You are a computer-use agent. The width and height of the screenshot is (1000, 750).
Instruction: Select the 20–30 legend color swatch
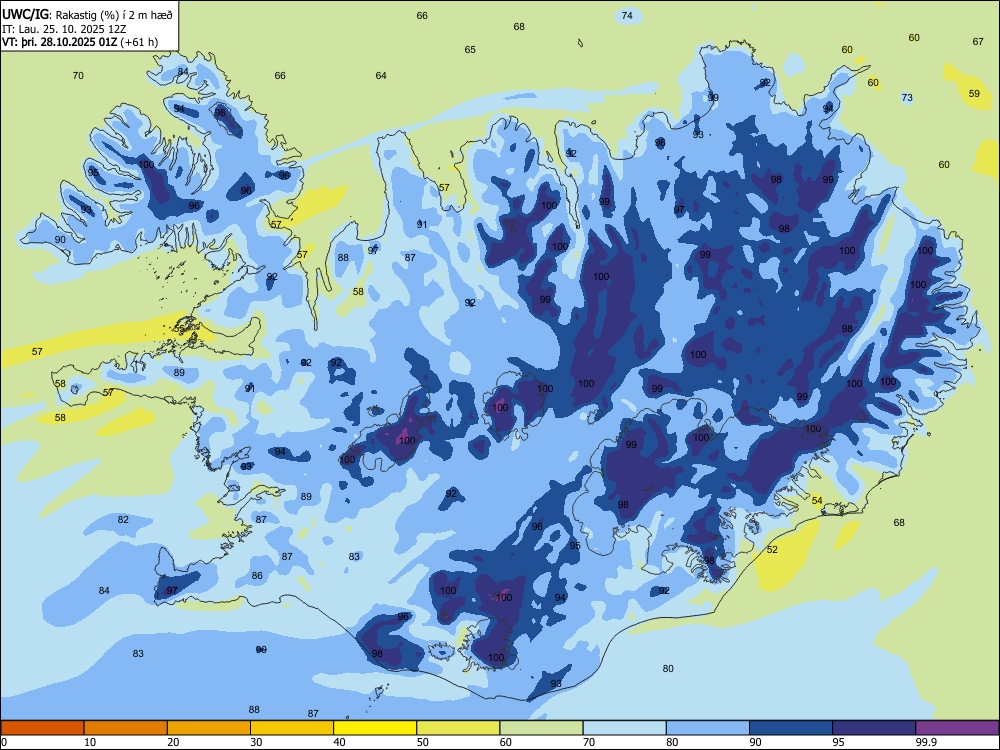[209, 728]
